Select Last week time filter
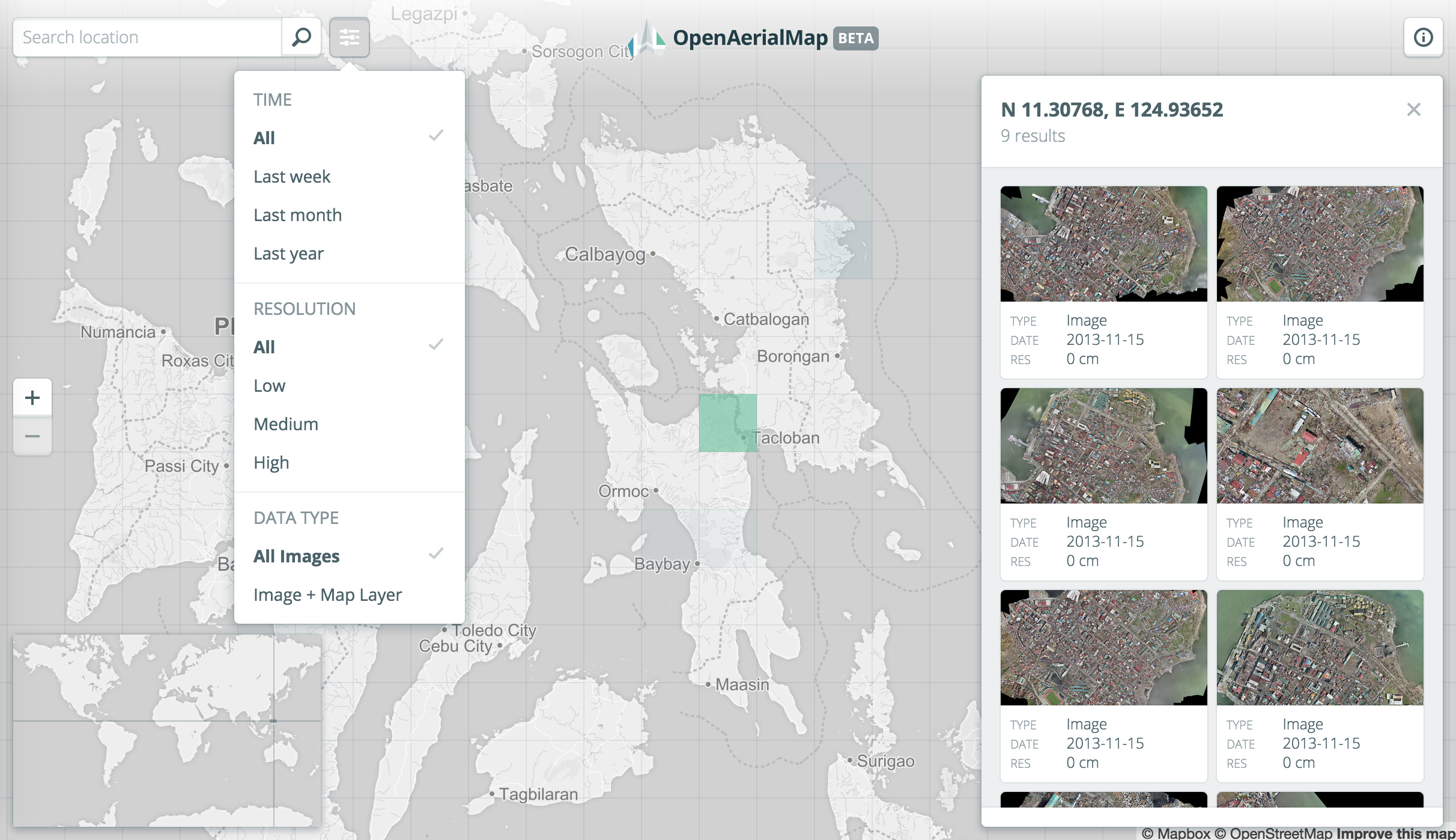1456x840 pixels. [x=349, y=177]
